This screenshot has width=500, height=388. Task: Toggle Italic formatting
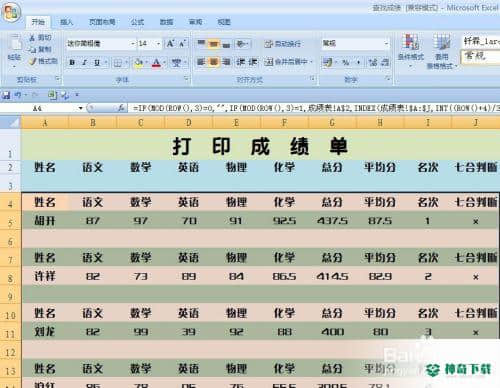pyautogui.click(x=84, y=63)
